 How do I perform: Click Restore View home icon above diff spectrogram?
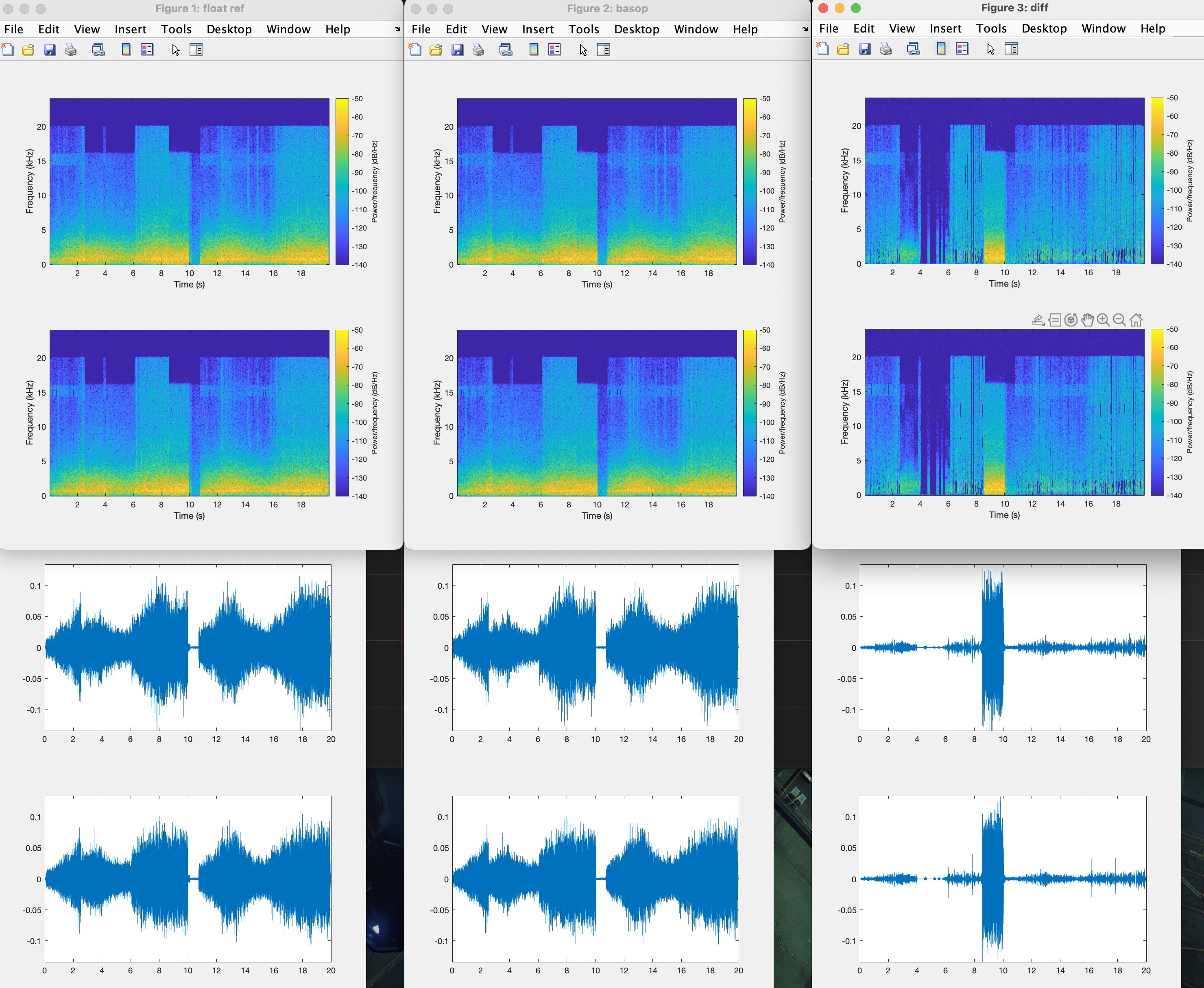click(1136, 320)
